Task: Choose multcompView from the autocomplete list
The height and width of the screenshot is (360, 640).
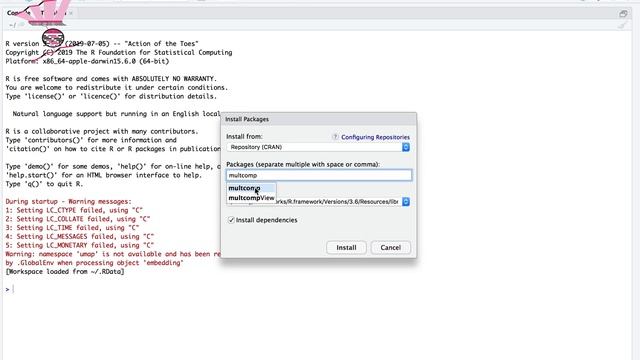Action: click(251, 198)
